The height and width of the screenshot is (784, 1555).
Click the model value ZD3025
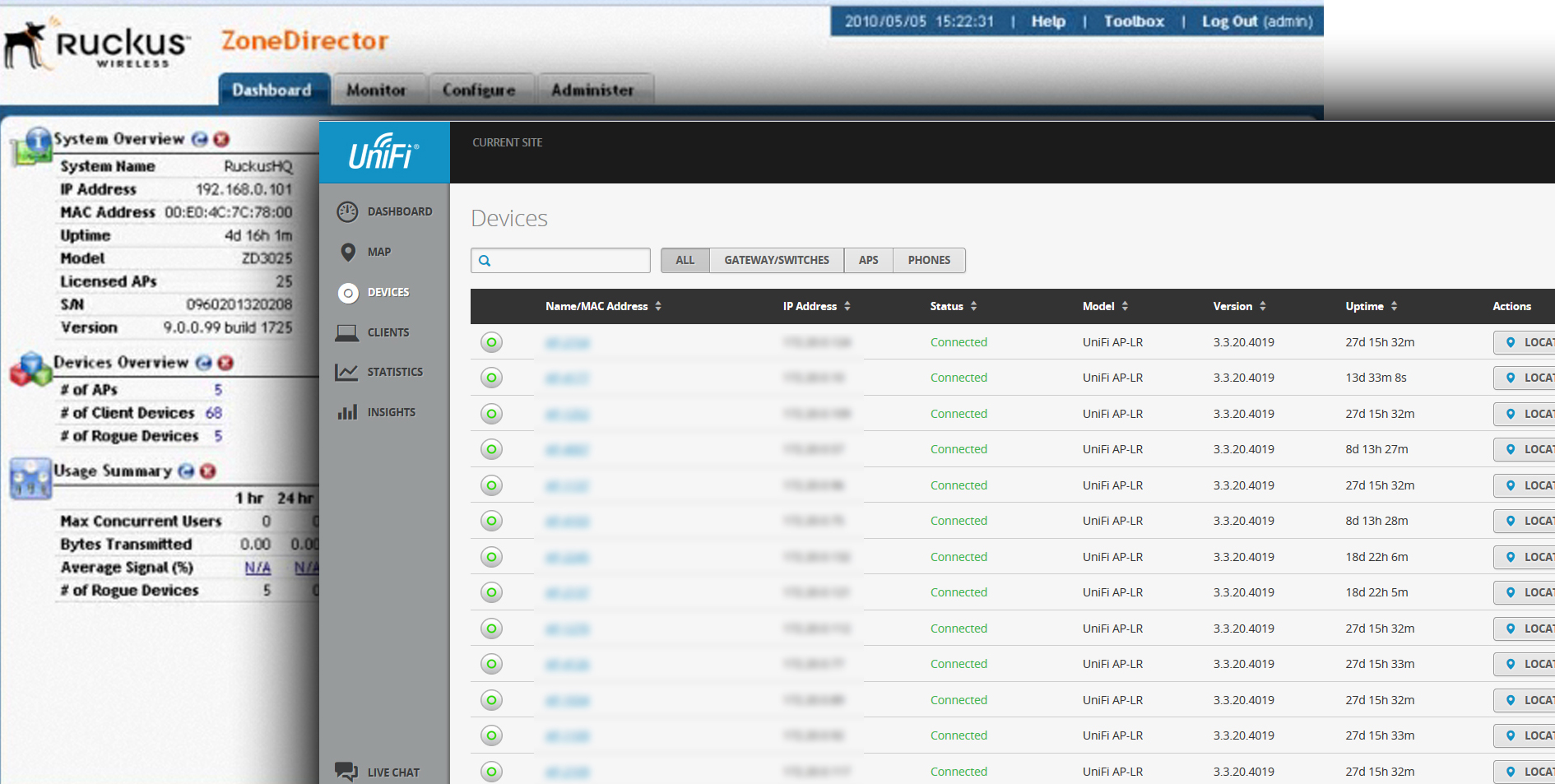(267, 258)
